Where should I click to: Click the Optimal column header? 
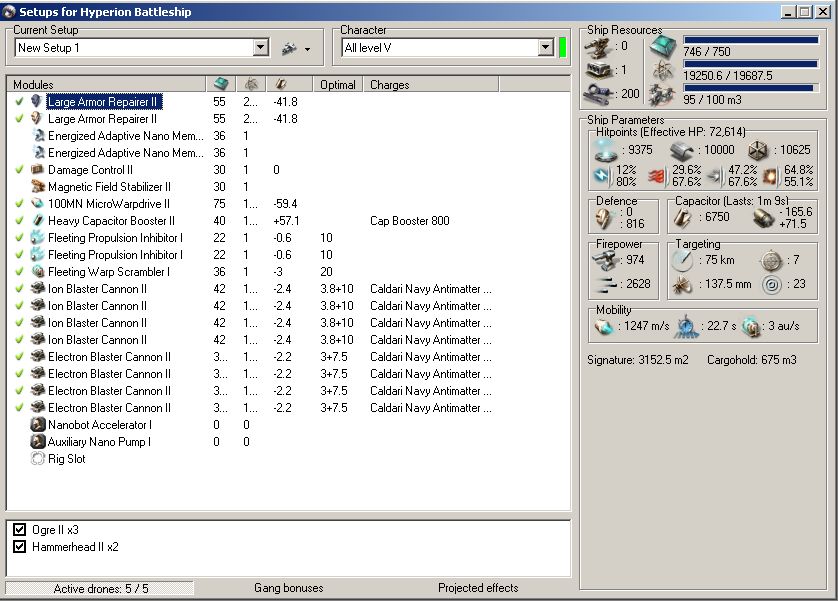point(338,84)
